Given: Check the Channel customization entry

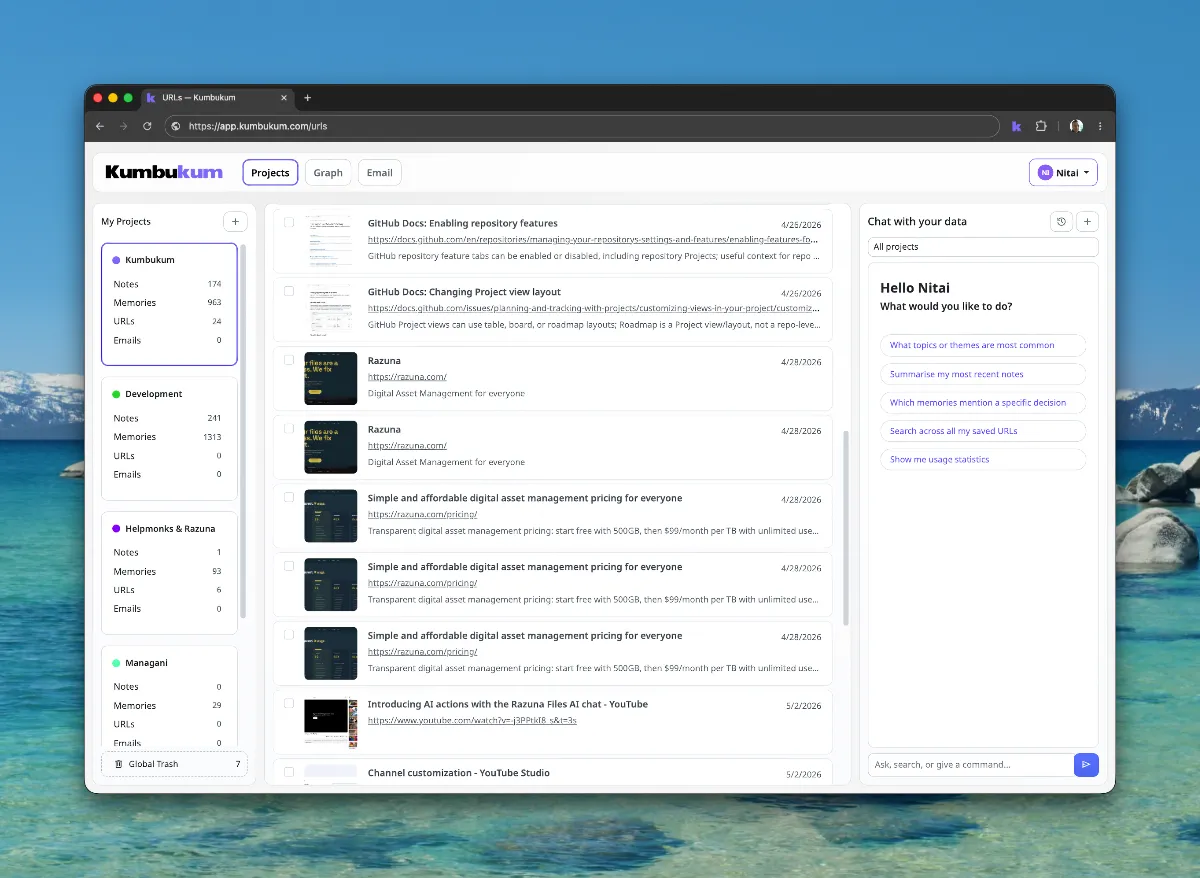Looking at the screenshot, I should click(x=289, y=772).
